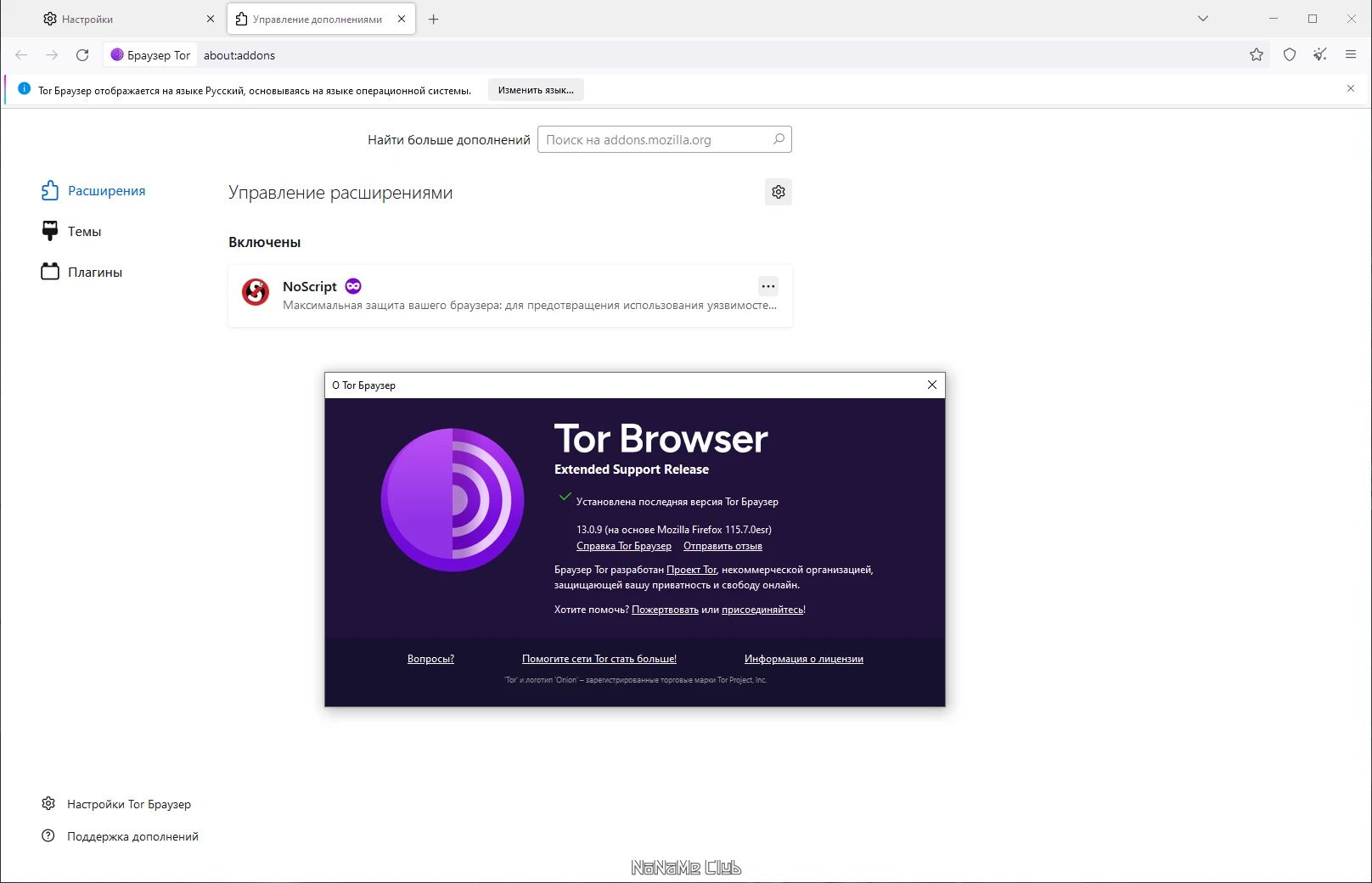
Task: Close the О Tor Браузер dialog
Action: click(932, 385)
